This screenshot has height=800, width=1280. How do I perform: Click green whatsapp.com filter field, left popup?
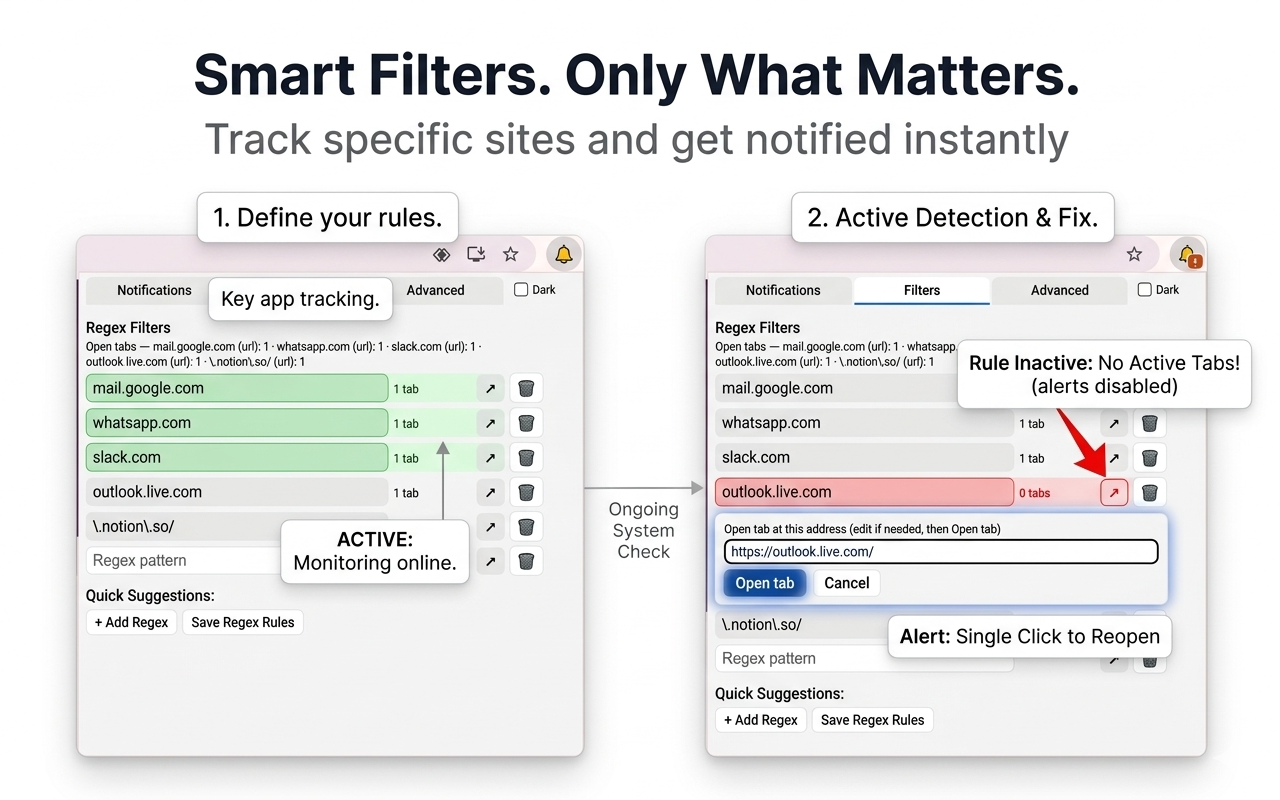(237, 423)
